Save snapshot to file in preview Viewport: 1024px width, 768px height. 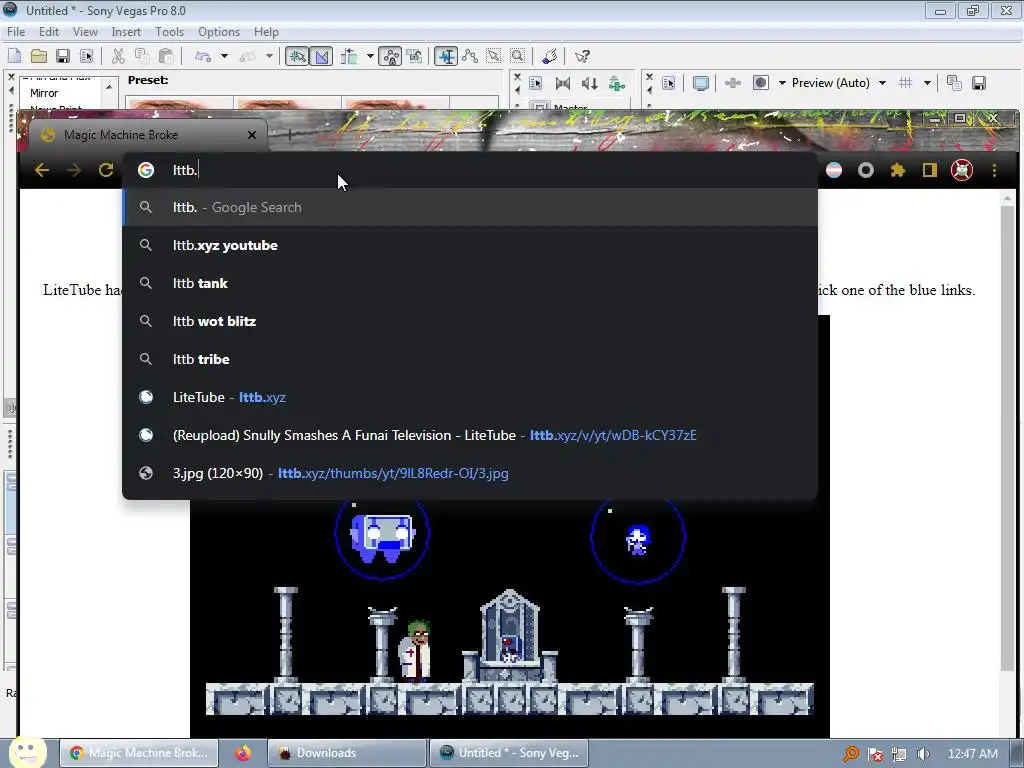pos(979,83)
